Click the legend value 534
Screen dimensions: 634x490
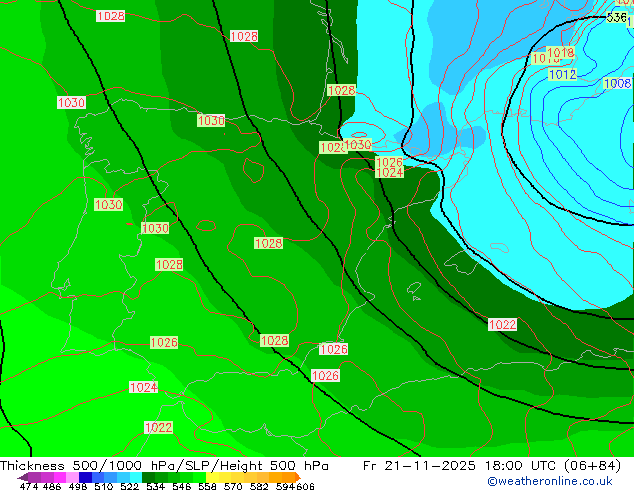[155, 486]
